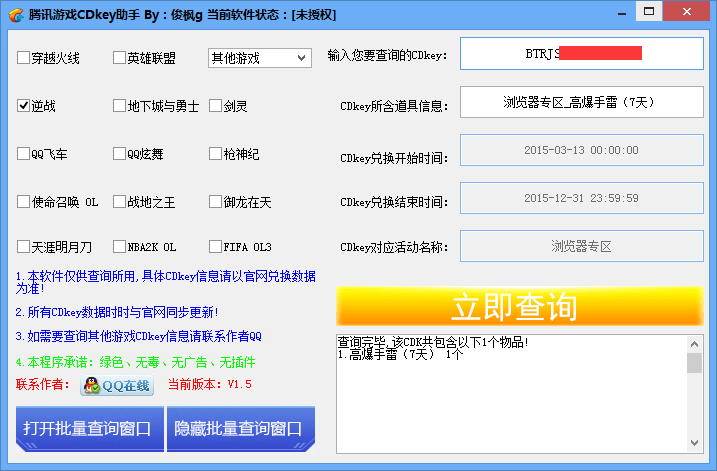Image resolution: width=717 pixels, height=471 pixels.
Task: Click the CDkey对应活动名称 field
Action: point(582,246)
